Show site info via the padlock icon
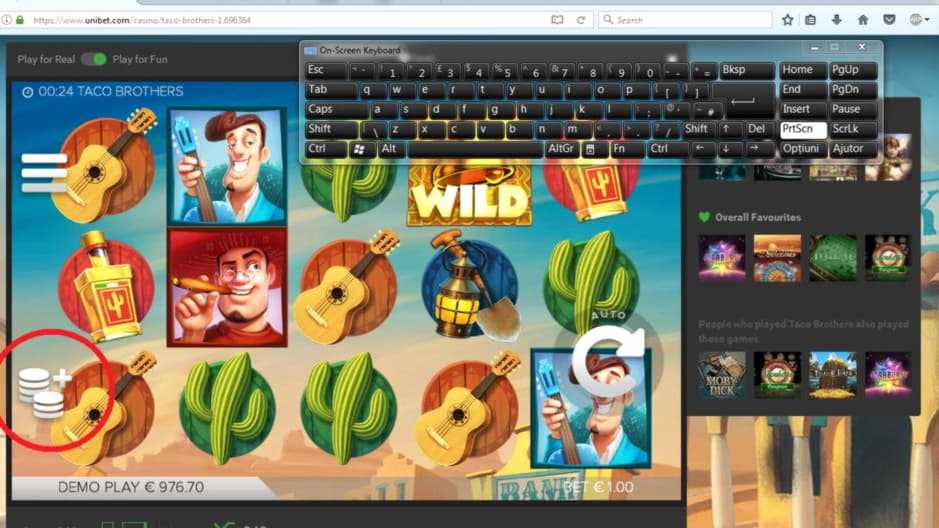The height and width of the screenshot is (528, 939). coord(20,20)
